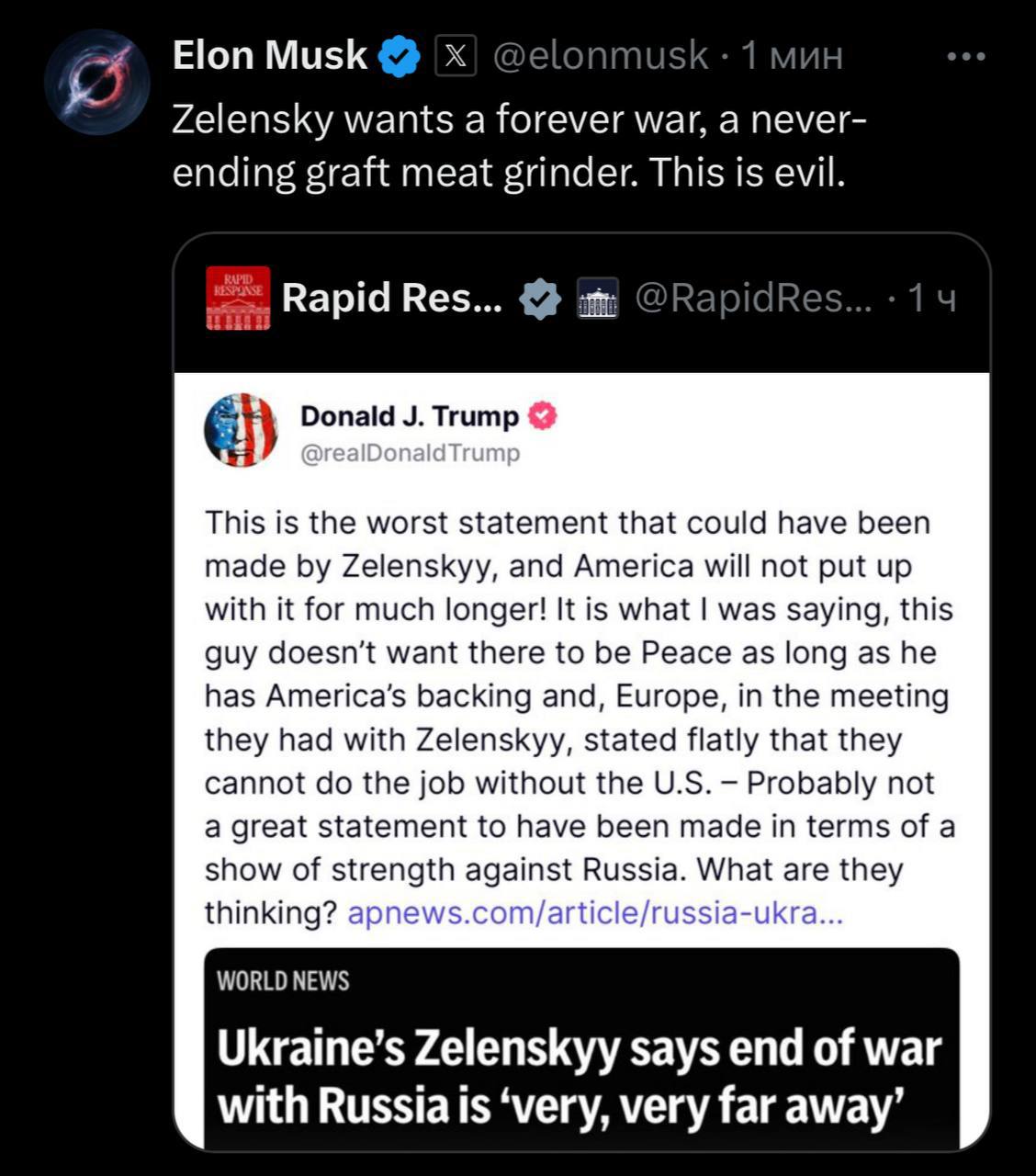The image size is (1036, 1176).
Task: Open the three-dot more options menu
Action: [x=966, y=57]
